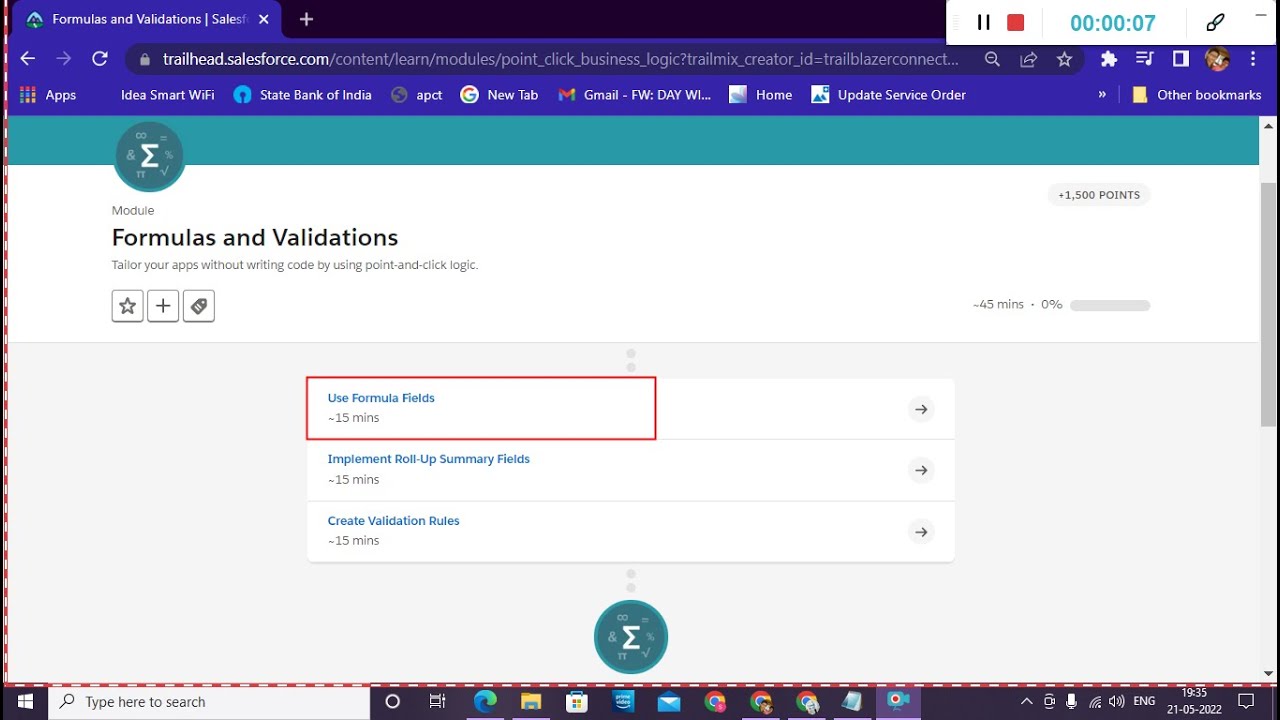Open the apct bookmark
Image resolution: width=1280 pixels, height=720 pixels.
pyautogui.click(x=417, y=95)
